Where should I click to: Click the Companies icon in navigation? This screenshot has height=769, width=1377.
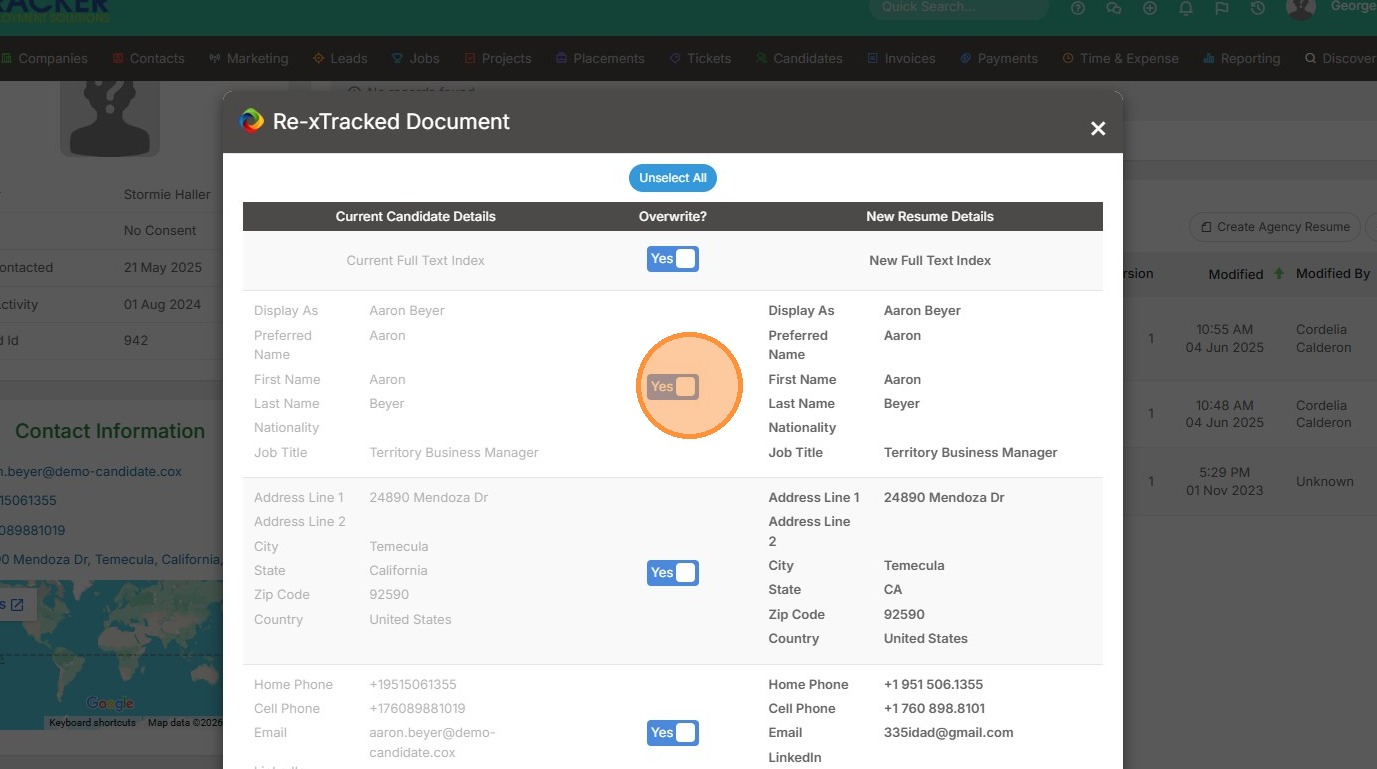[x=7, y=58]
